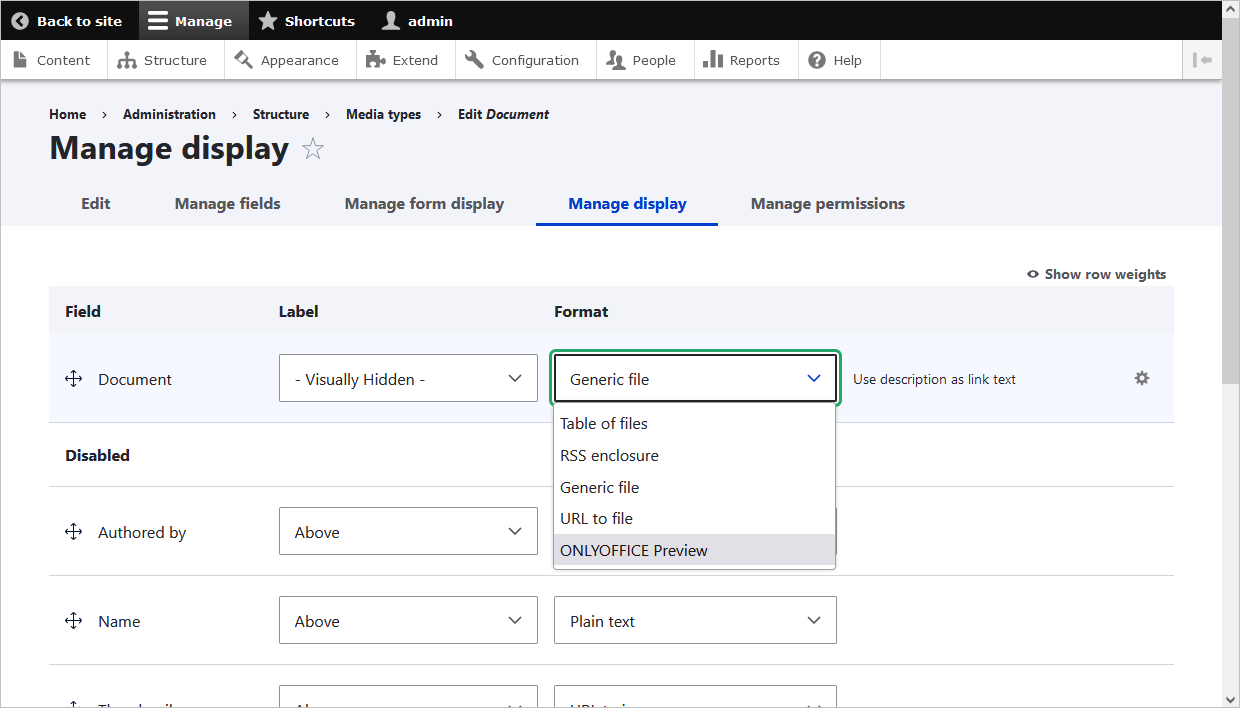Toggle the Shortcuts toolbar tray
Viewport: 1240px width, 708px height.
306,21
